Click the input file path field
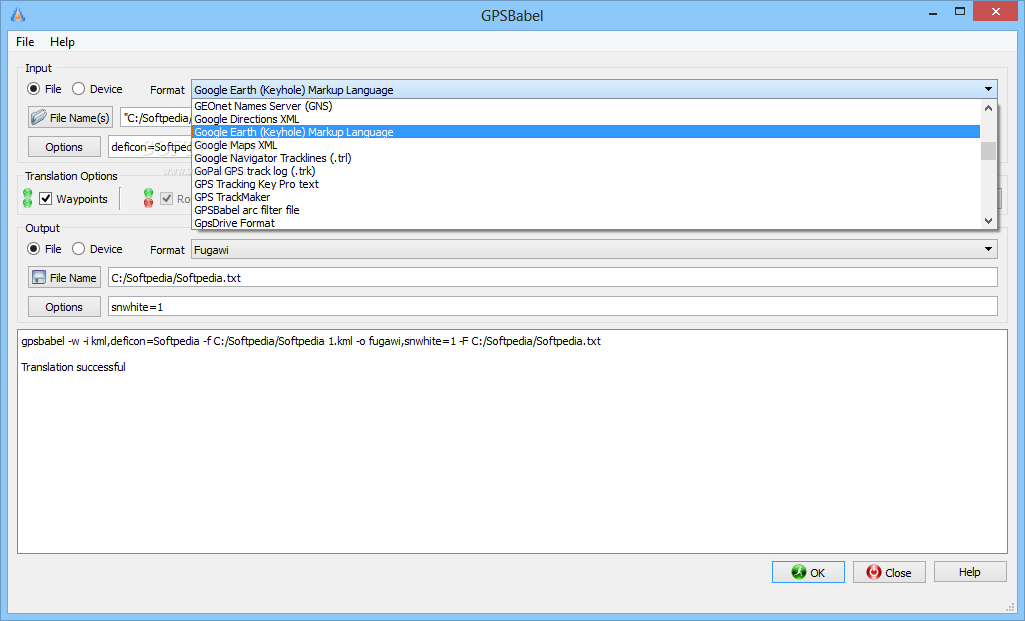1025x621 pixels. click(156, 118)
